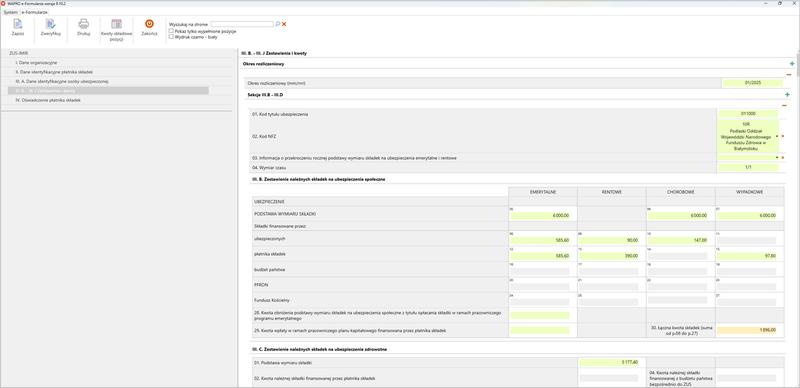Run the Zweryfikuj verification tool

coord(51,24)
